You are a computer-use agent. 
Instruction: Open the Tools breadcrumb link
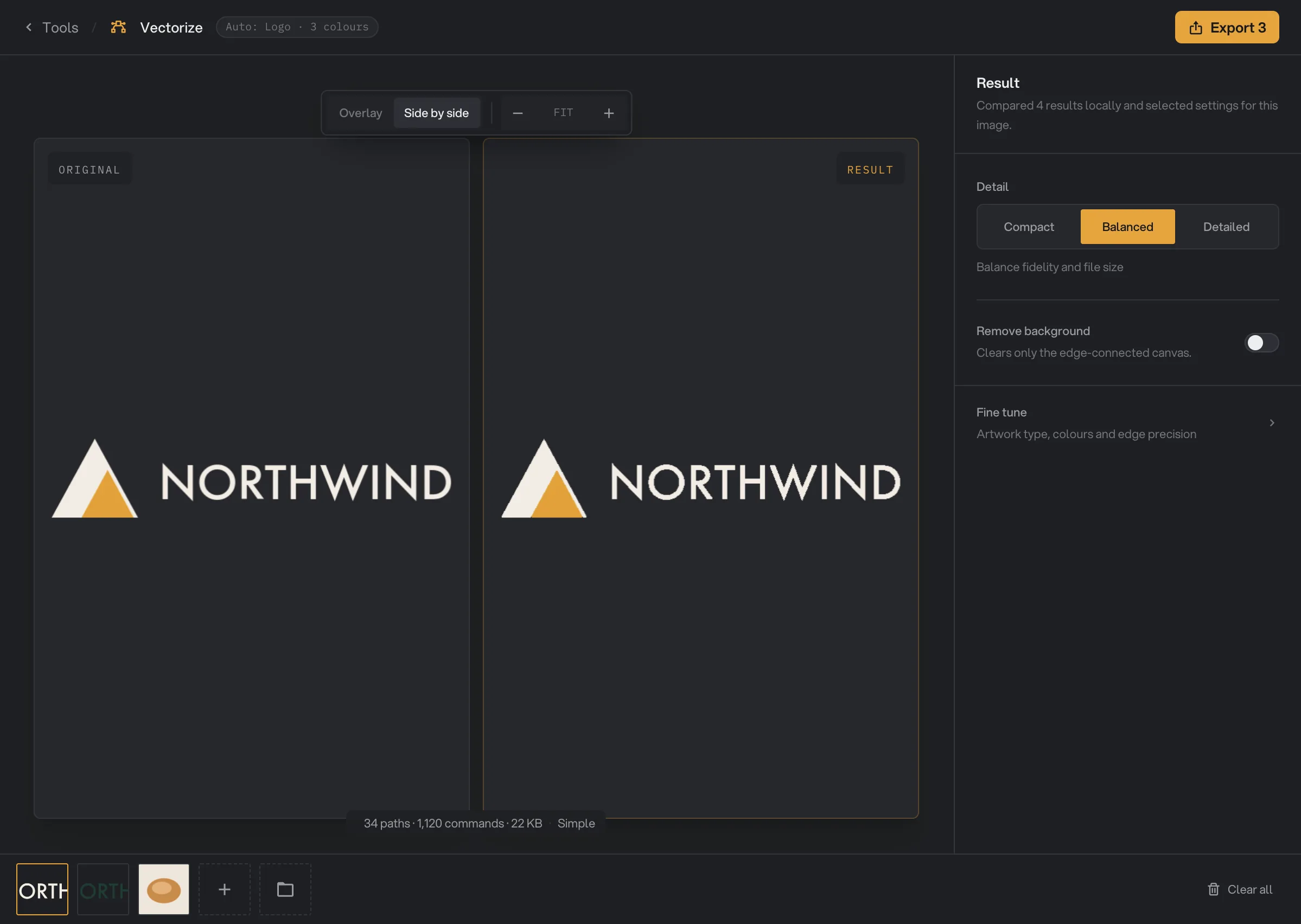pos(60,27)
